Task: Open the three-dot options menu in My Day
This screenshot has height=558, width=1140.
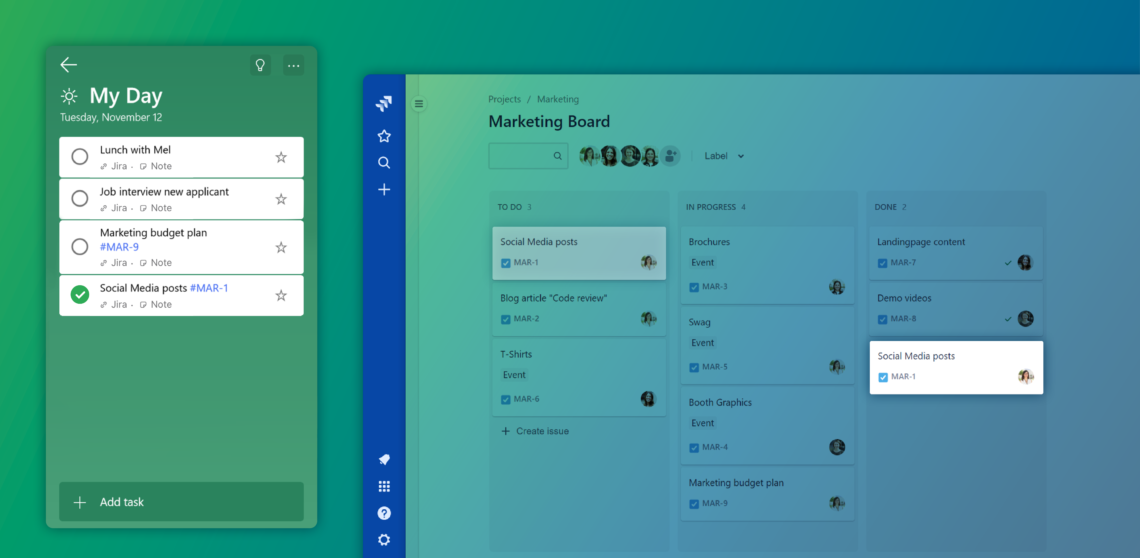Action: [294, 65]
